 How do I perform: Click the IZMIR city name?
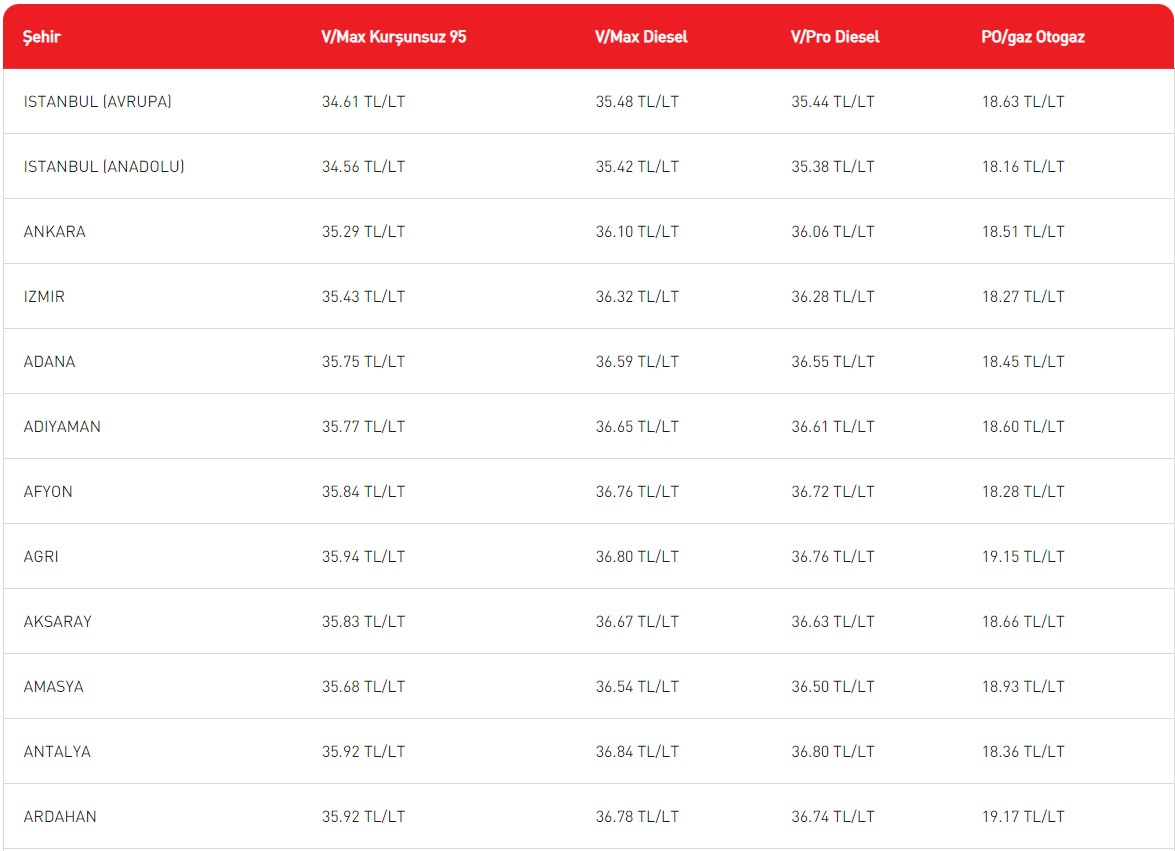tap(44, 297)
